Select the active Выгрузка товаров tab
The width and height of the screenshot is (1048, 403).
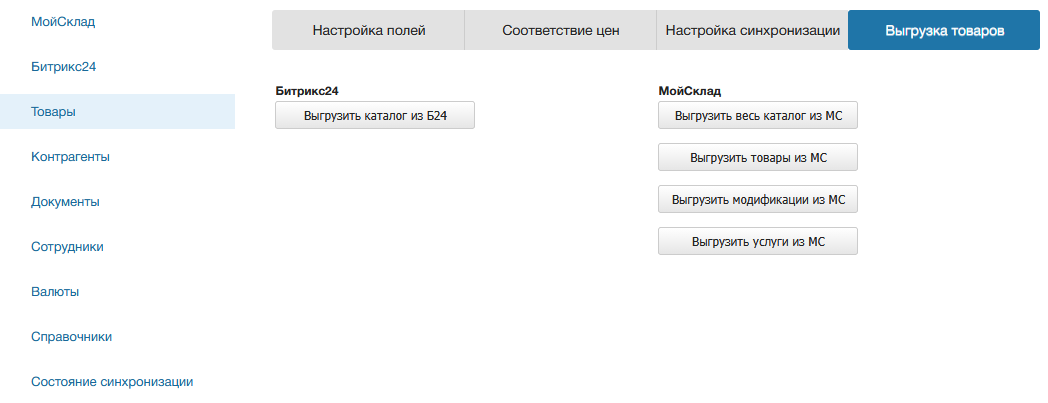click(x=944, y=31)
